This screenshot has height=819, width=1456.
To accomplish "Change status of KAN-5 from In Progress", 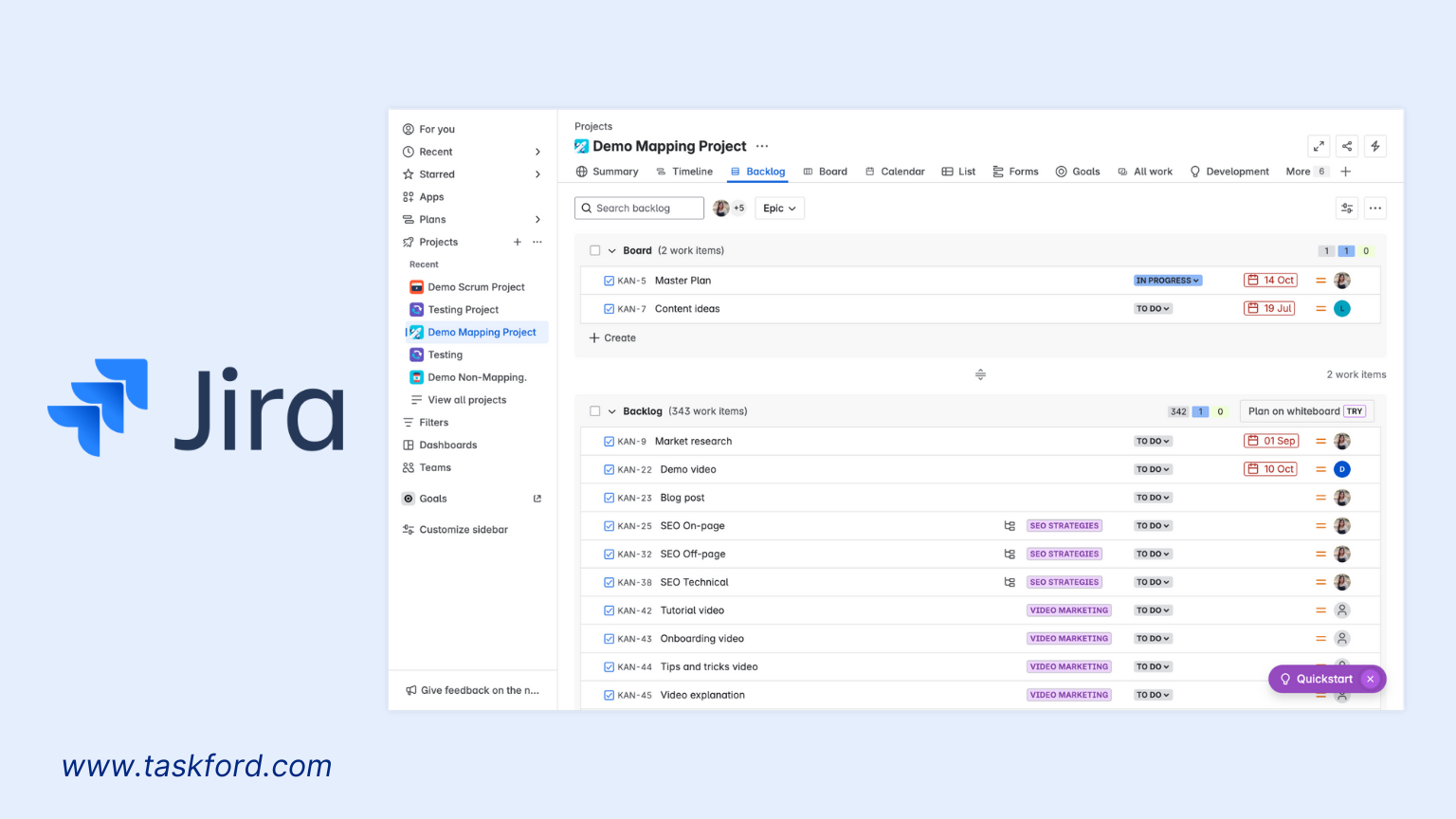I will click(x=1167, y=280).
